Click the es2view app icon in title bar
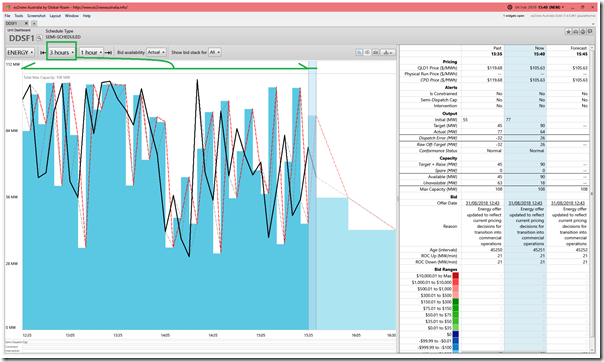 click(8, 7)
